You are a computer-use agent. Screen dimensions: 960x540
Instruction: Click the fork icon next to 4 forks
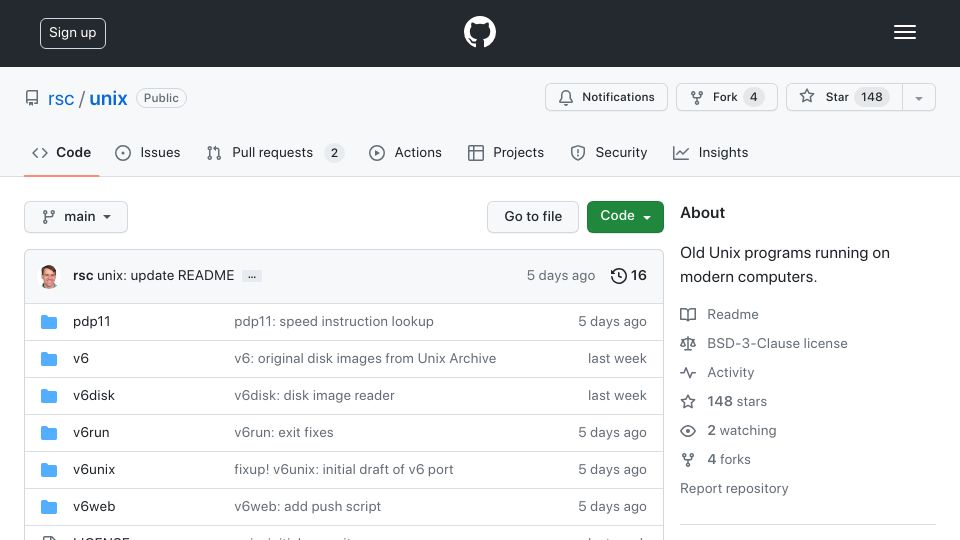[688, 460]
